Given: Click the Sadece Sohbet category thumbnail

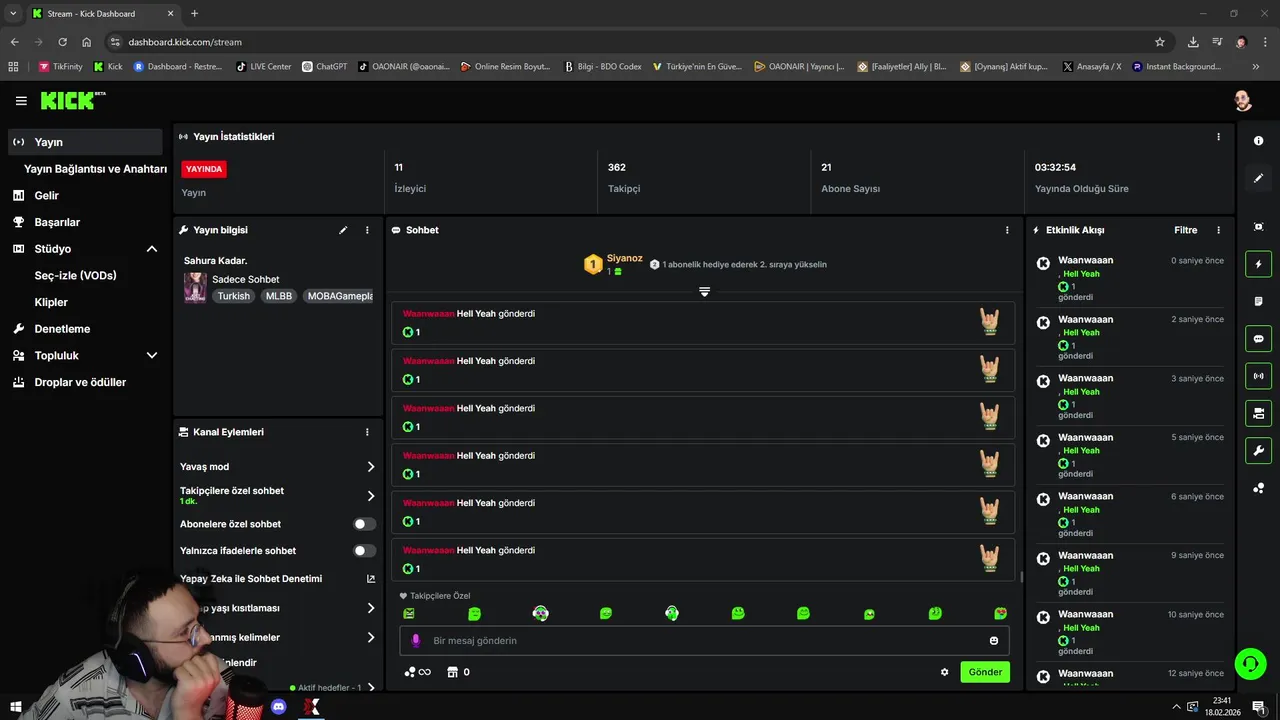Looking at the screenshot, I should point(195,288).
